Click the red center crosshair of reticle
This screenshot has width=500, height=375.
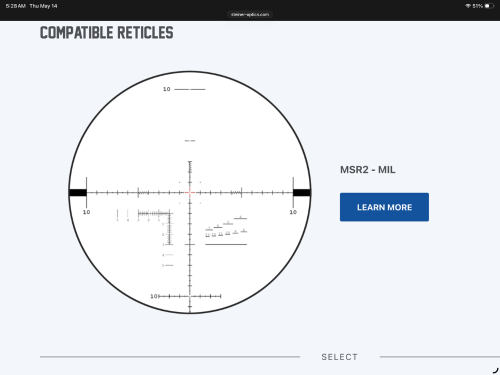point(190,193)
